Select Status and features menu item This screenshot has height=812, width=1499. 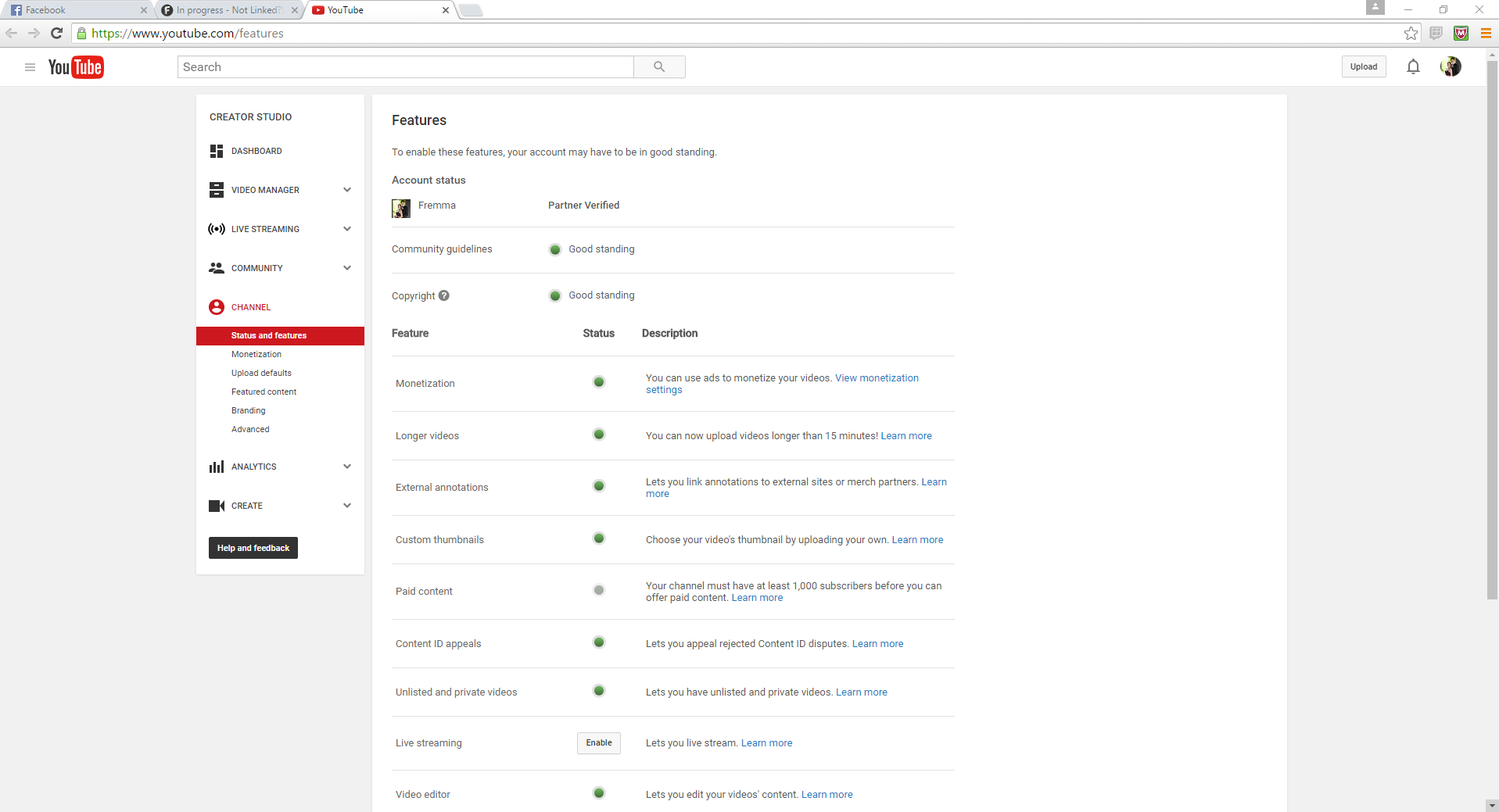(280, 335)
